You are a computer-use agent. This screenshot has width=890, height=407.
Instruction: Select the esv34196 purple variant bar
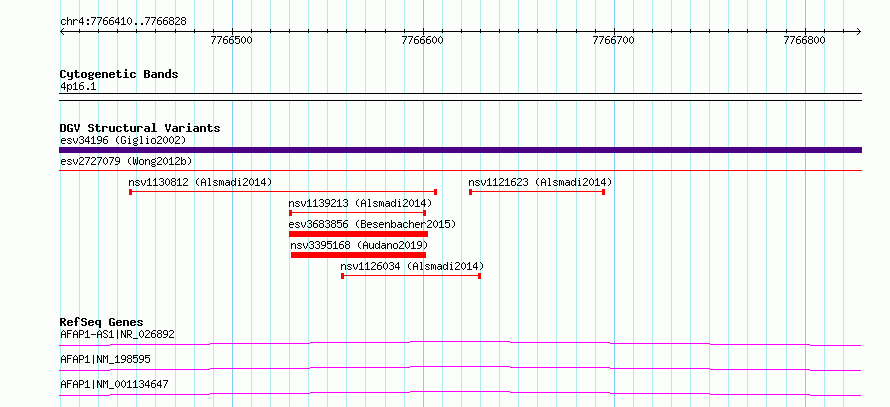[x=460, y=150]
